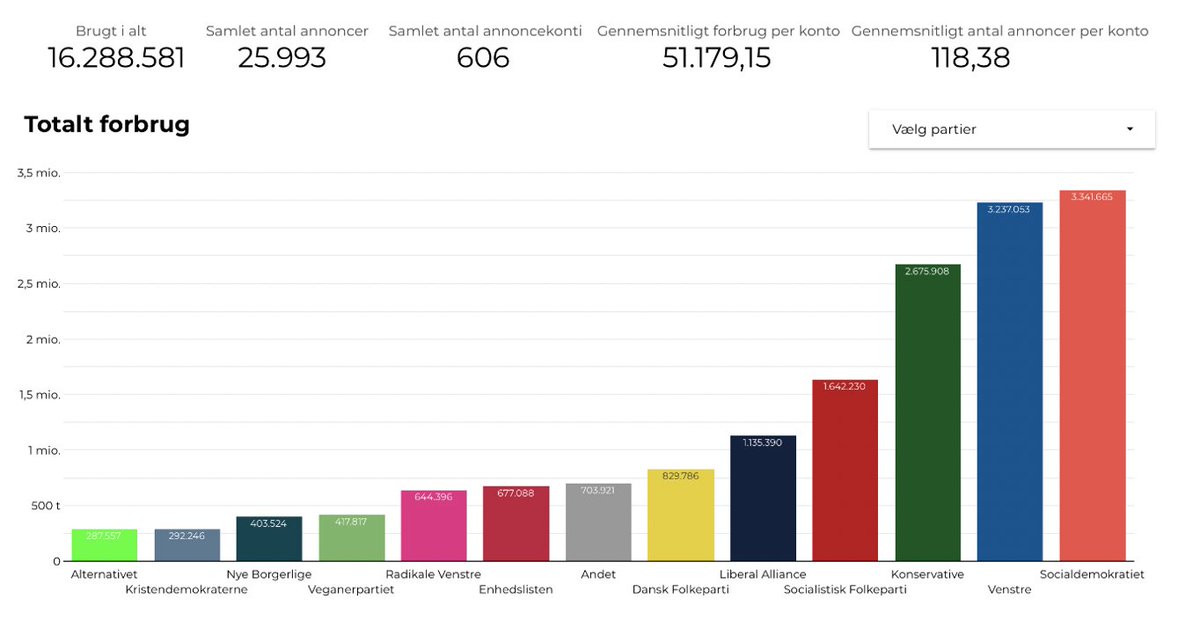The height and width of the screenshot is (635, 1200).
Task: Click the ad accounts value 606
Action: (483, 58)
